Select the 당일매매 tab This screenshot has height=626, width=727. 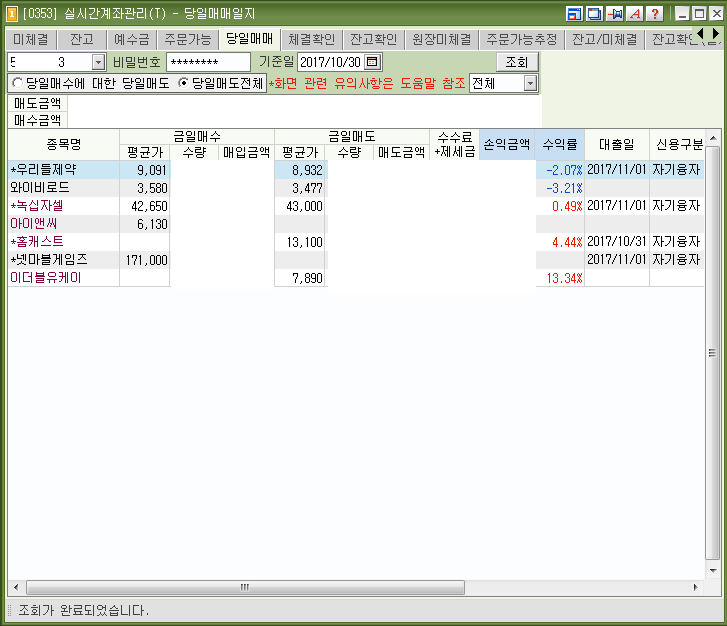pyautogui.click(x=249, y=38)
